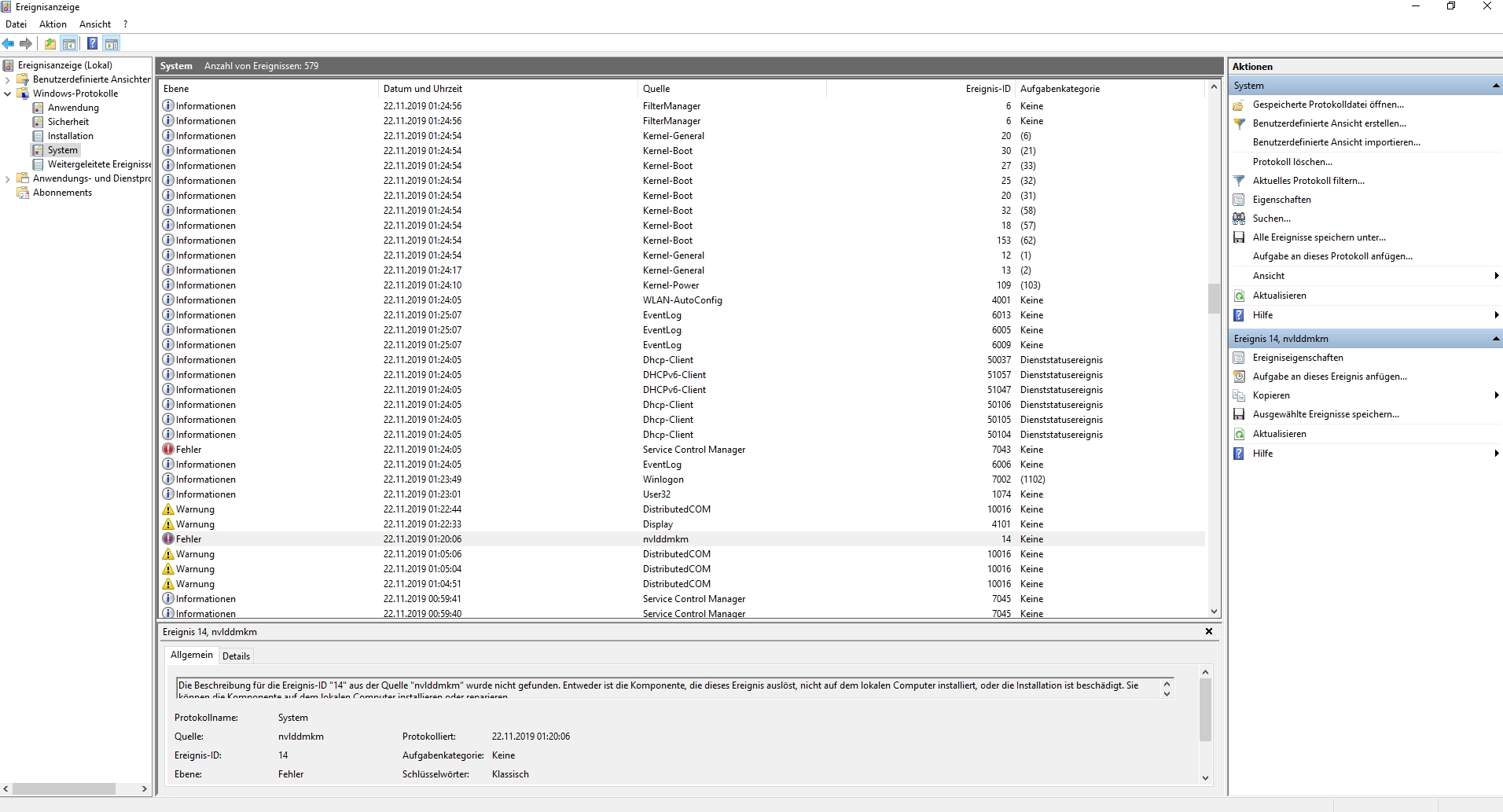Open the Datei menu
Screen dimensions: 1503x812
(16, 24)
